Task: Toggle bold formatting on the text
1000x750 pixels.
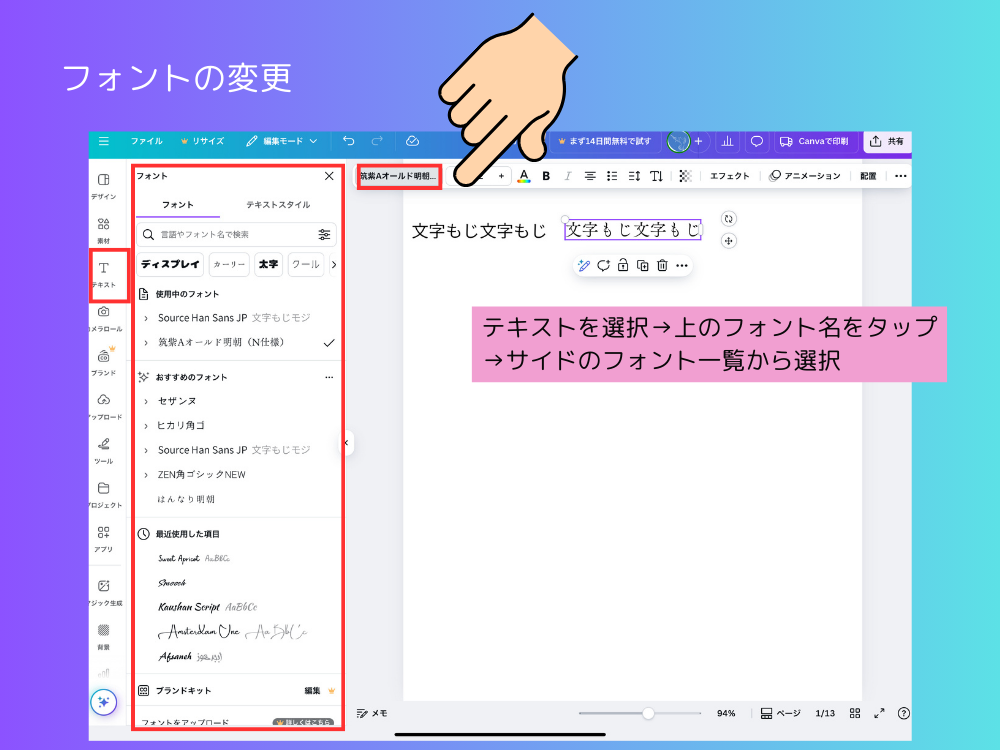Action: pos(546,175)
